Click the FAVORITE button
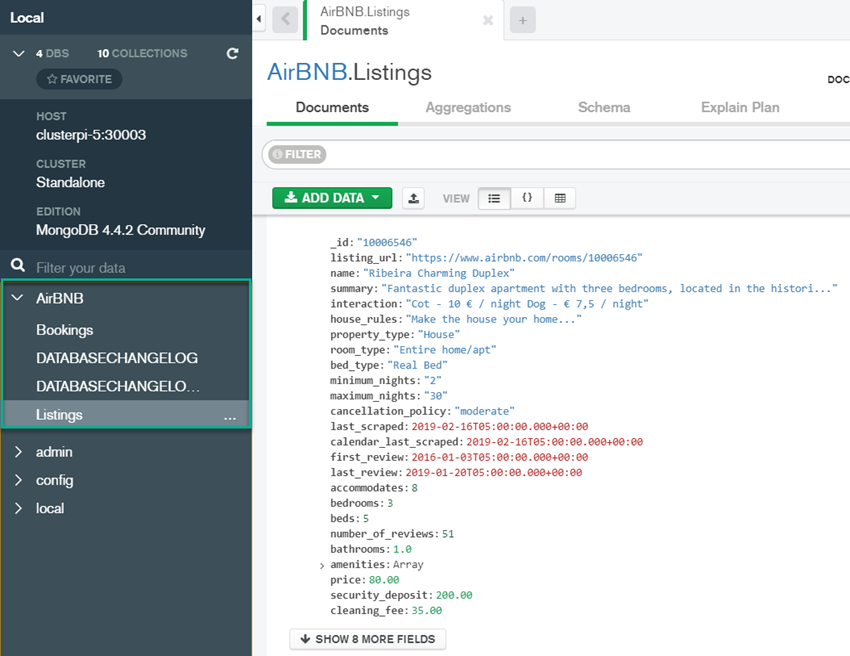Image resolution: width=850 pixels, height=656 pixels. click(79, 79)
